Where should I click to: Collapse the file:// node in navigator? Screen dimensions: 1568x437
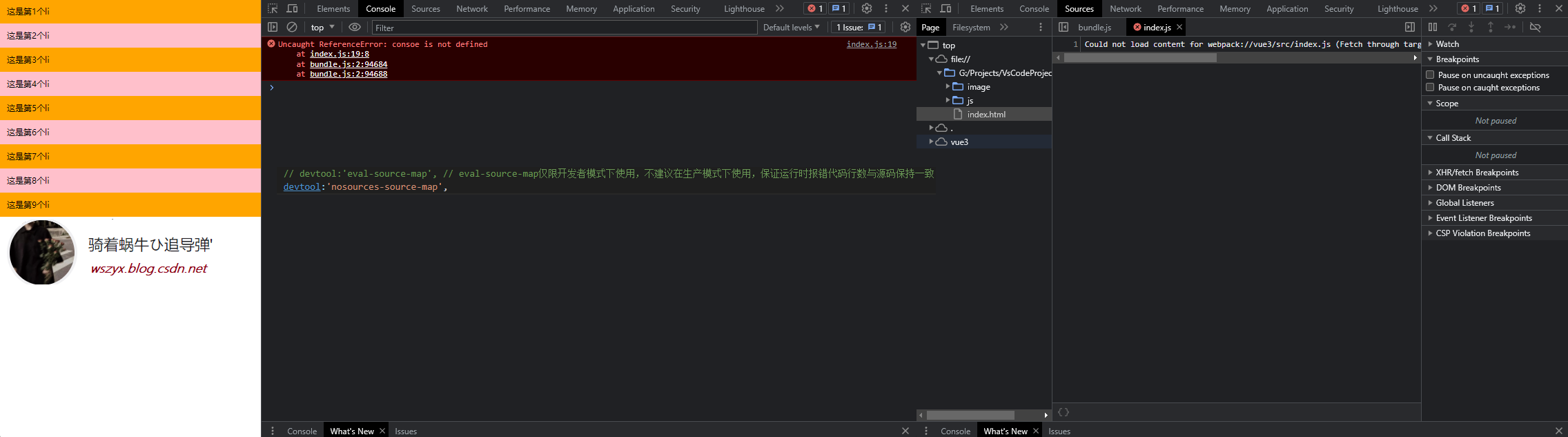[x=931, y=59]
